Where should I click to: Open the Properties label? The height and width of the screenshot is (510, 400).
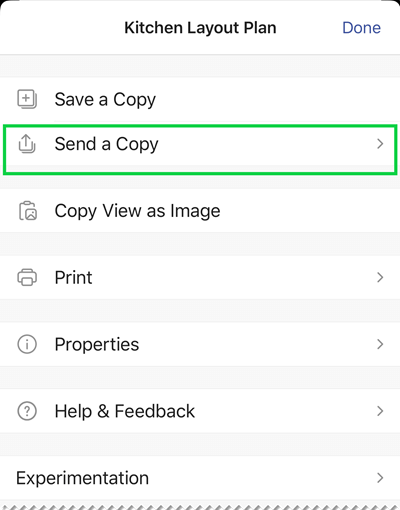point(97,345)
